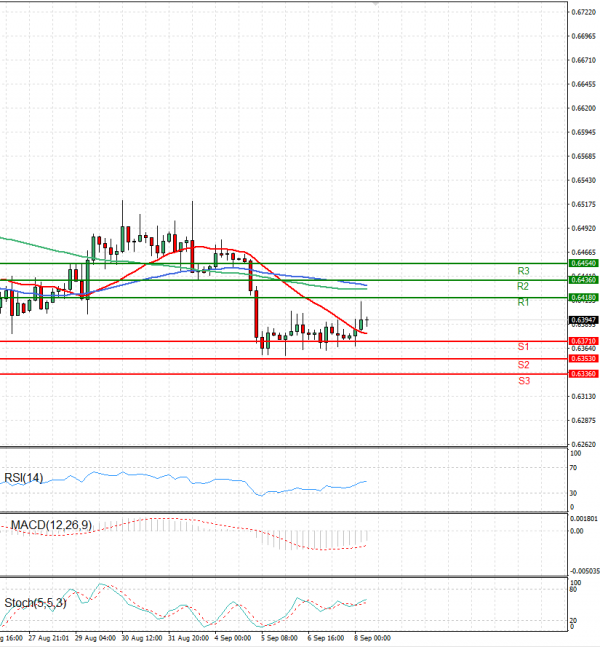Click the R2 resistance label
The height and width of the screenshot is (647, 600).
click(x=523, y=286)
